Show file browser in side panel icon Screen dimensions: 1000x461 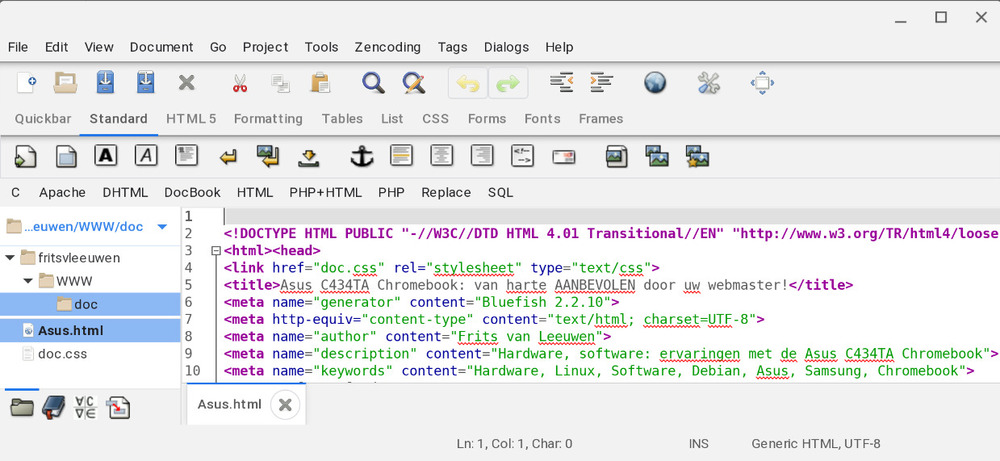pos(22,407)
